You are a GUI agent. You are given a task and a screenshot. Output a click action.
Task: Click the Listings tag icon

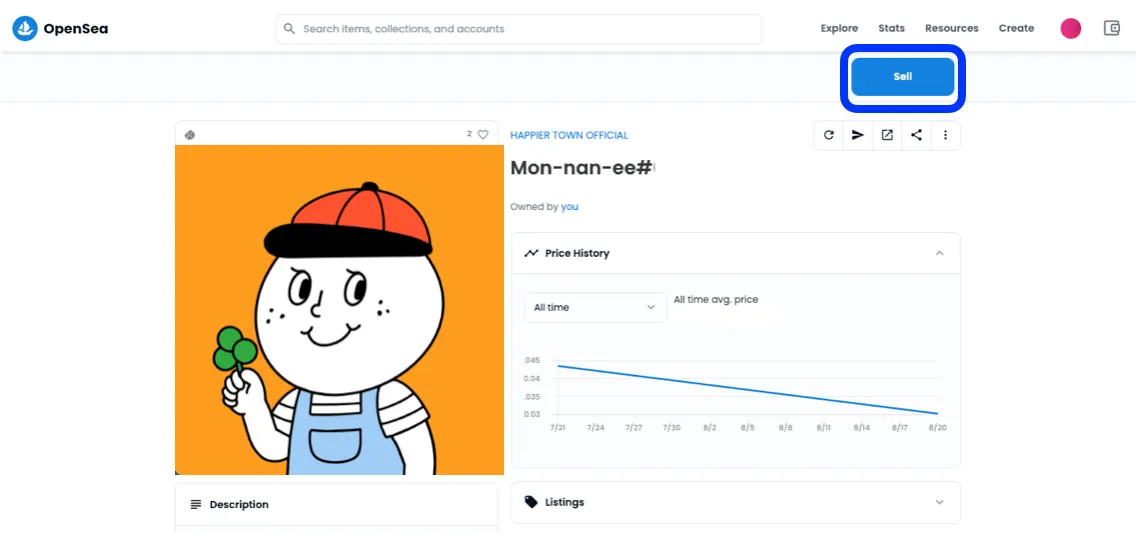pyautogui.click(x=531, y=502)
